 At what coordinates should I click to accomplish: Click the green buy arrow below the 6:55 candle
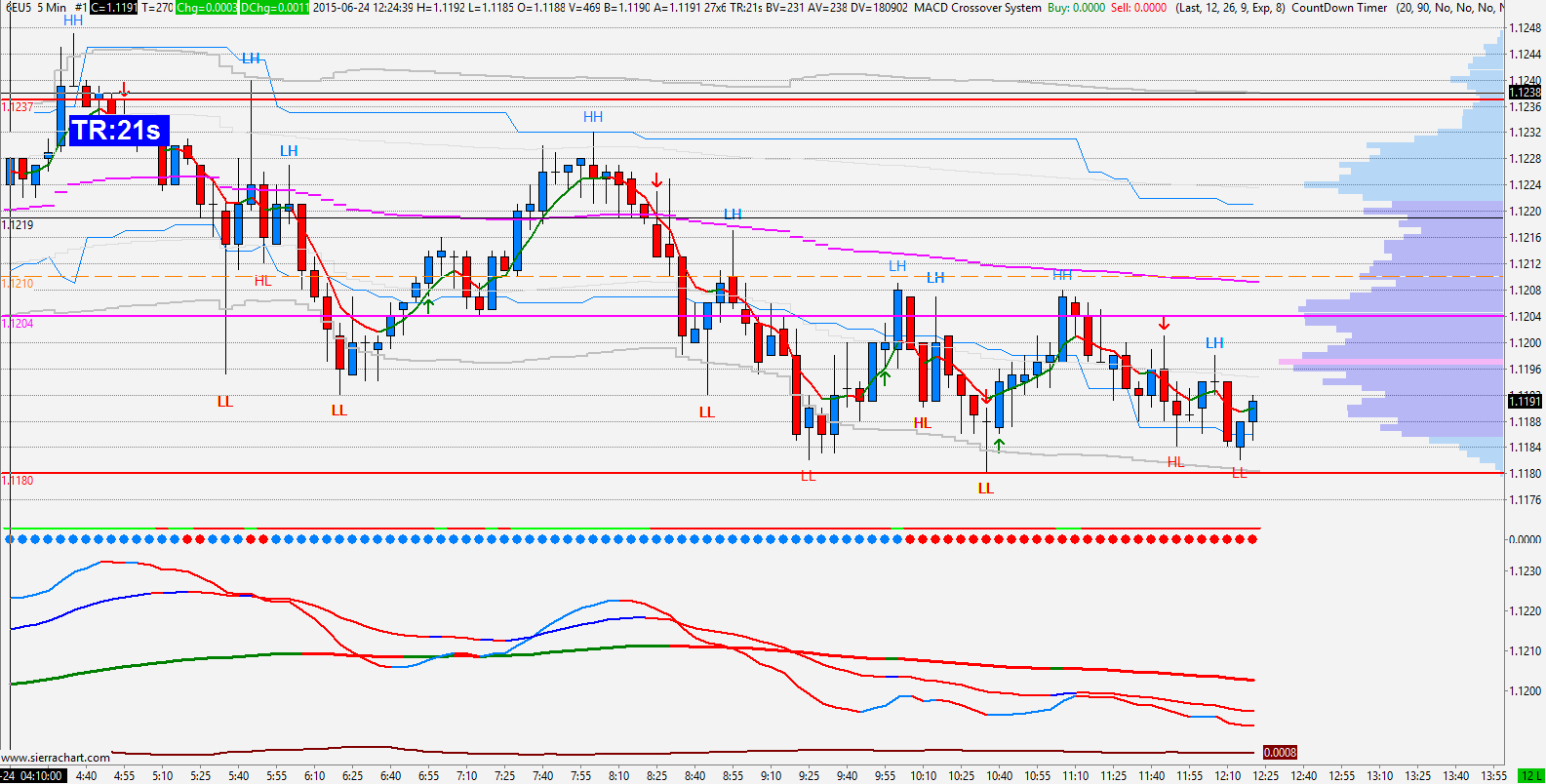click(429, 305)
